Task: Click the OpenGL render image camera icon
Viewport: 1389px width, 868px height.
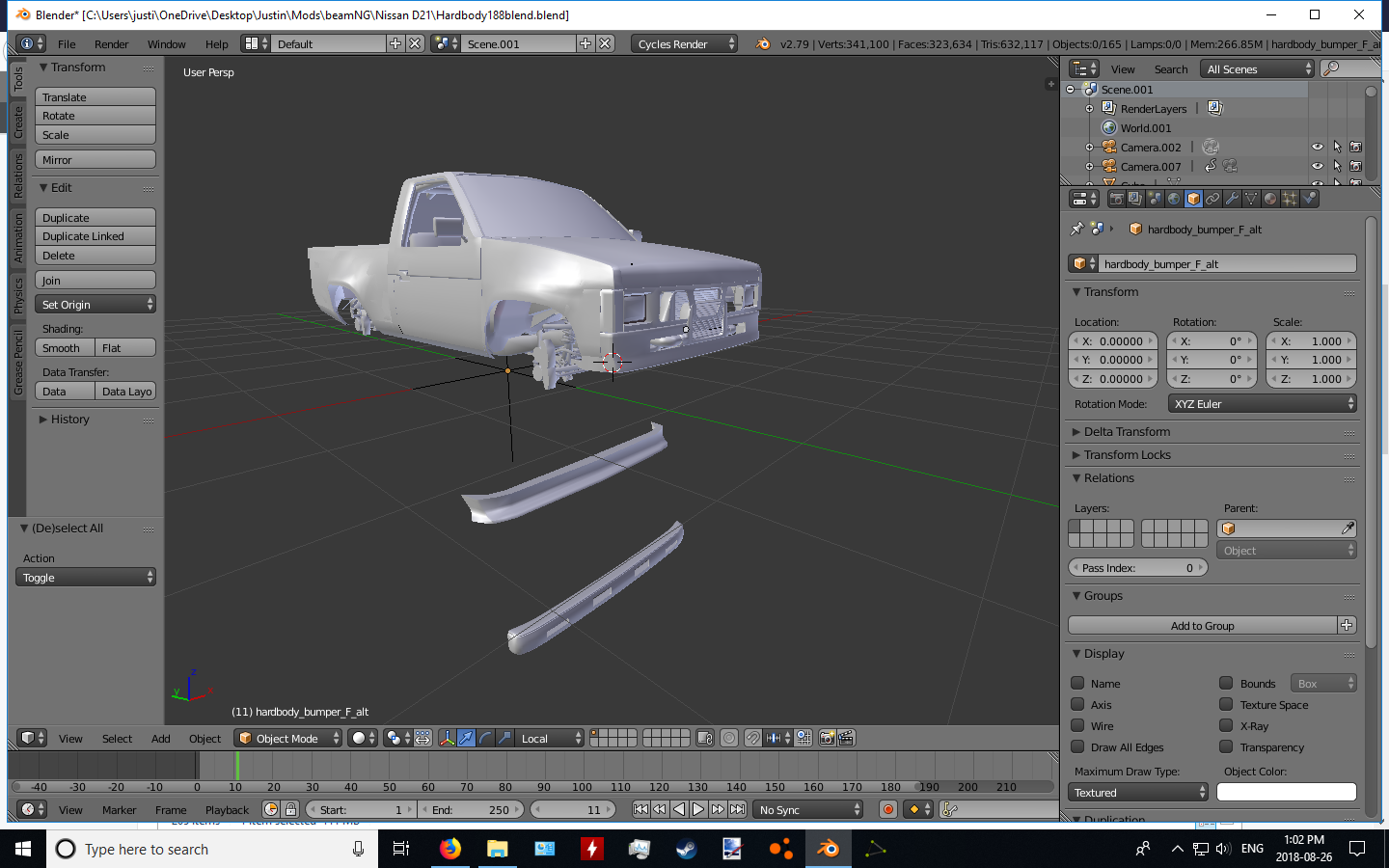Action: 827,738
